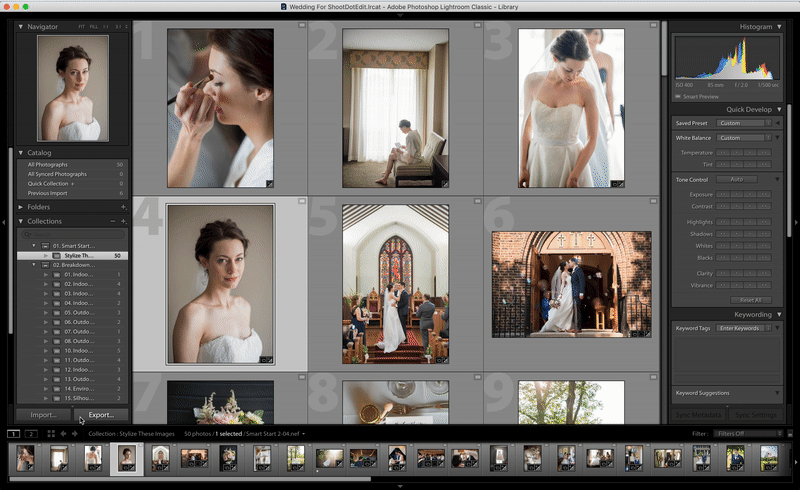The image size is (800, 490).
Task: Click the 01. Smart Start collection set icon
Action: (x=45, y=246)
